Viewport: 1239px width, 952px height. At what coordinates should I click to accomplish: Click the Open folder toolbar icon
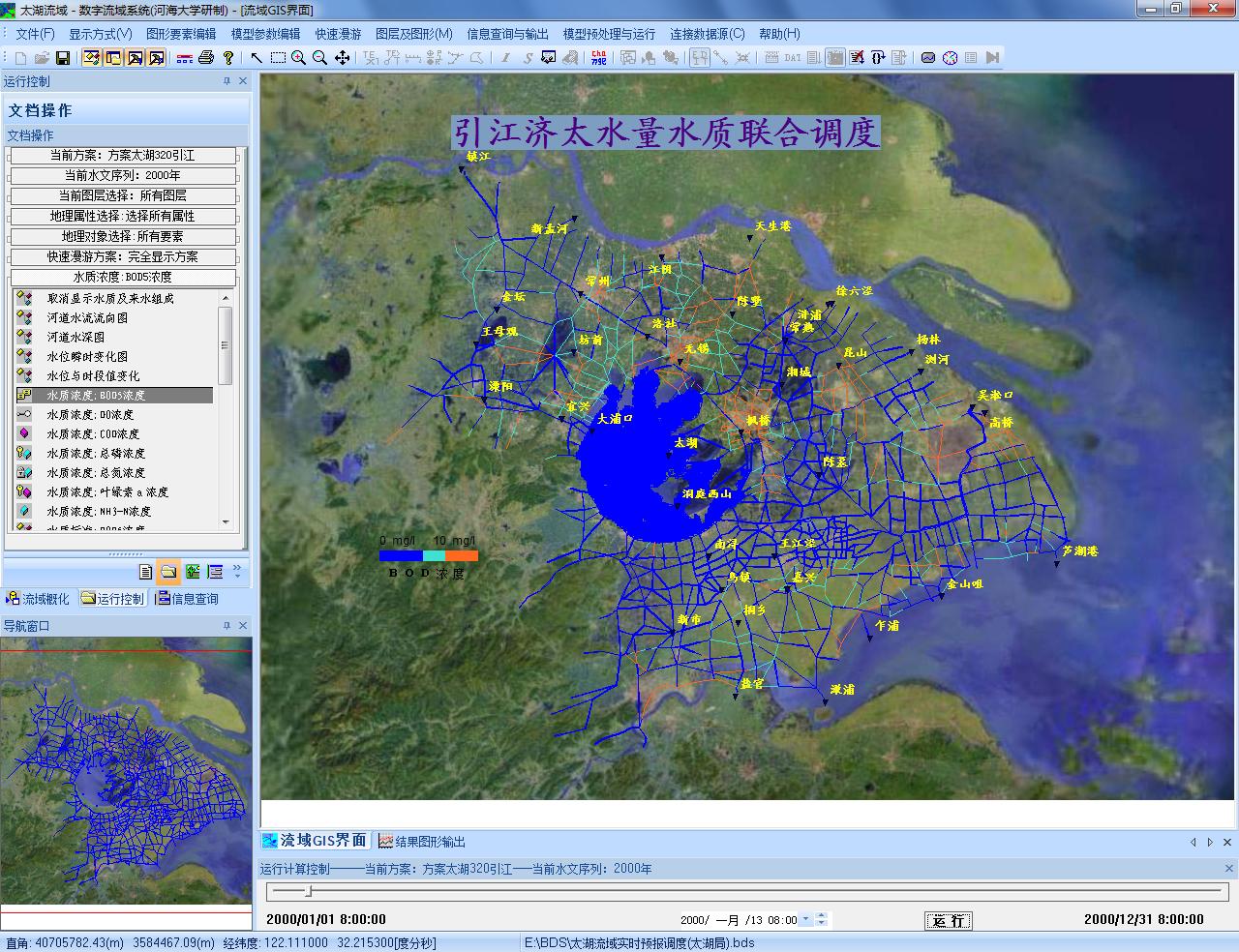(x=42, y=58)
